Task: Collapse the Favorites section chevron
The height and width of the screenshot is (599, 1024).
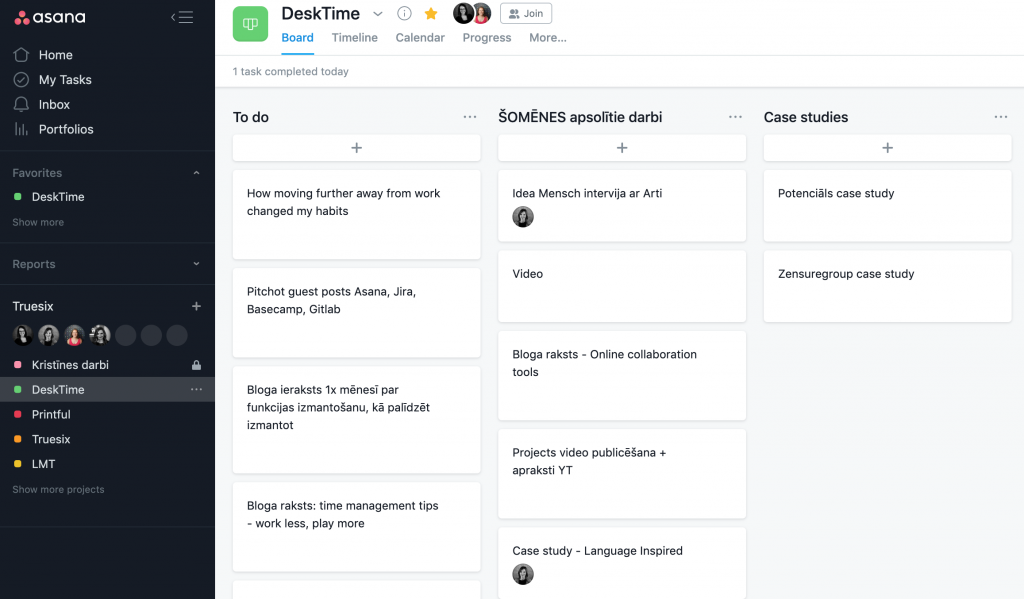Action: [196, 173]
